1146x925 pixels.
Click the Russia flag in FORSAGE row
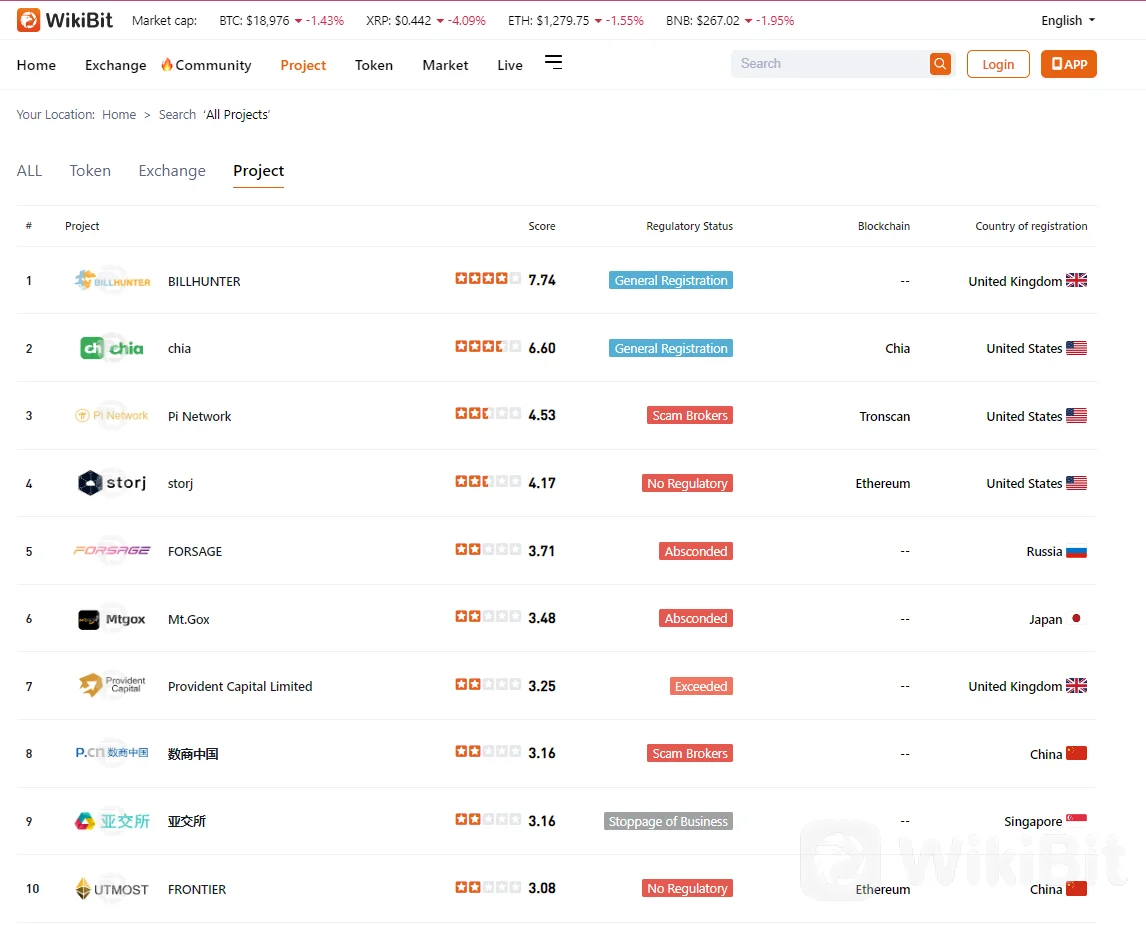(1076, 552)
